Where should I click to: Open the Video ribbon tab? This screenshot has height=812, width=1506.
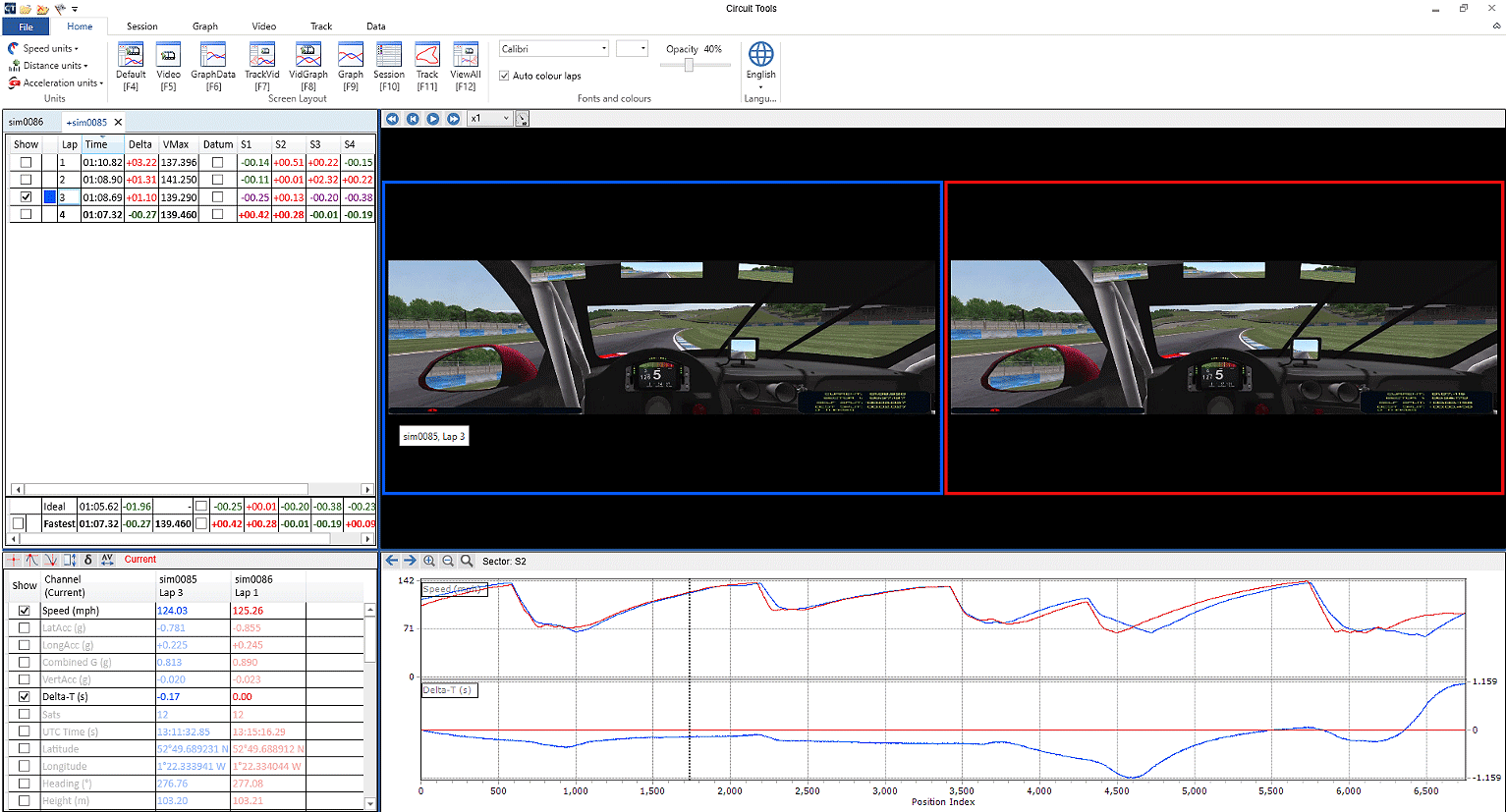(x=264, y=27)
